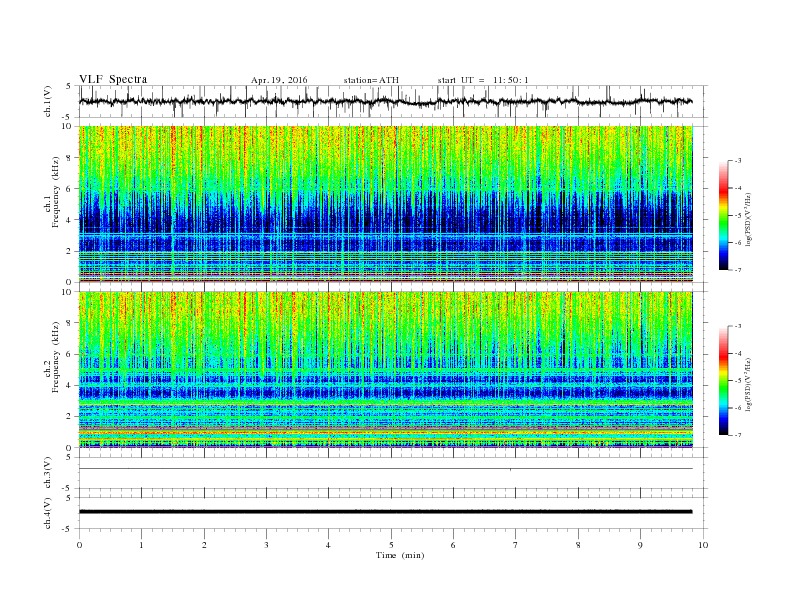
Task: Click the '-7' value on ch.2 colorbar
Action: 737,435
